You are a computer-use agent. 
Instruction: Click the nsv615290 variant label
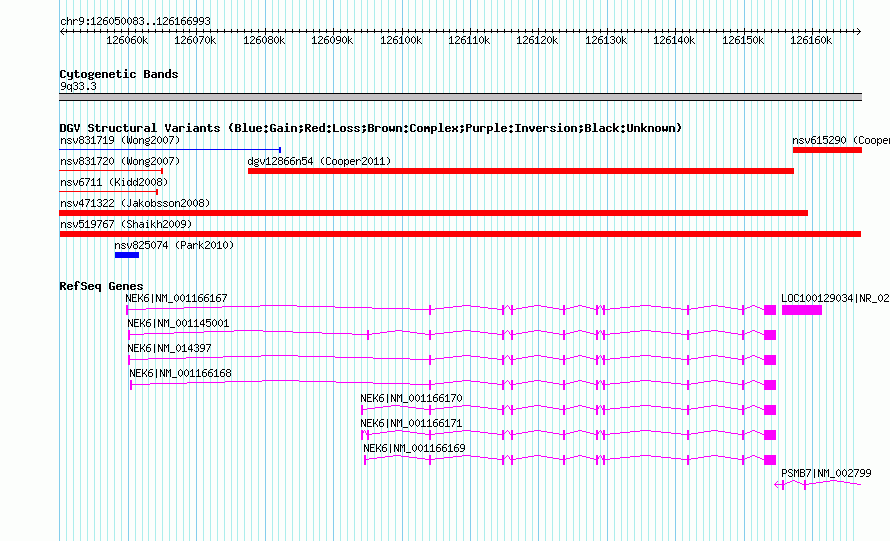(841, 140)
